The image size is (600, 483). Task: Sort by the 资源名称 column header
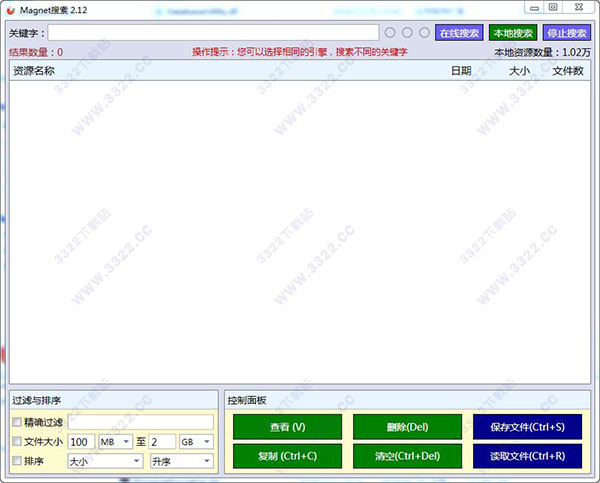pyautogui.click(x=34, y=71)
